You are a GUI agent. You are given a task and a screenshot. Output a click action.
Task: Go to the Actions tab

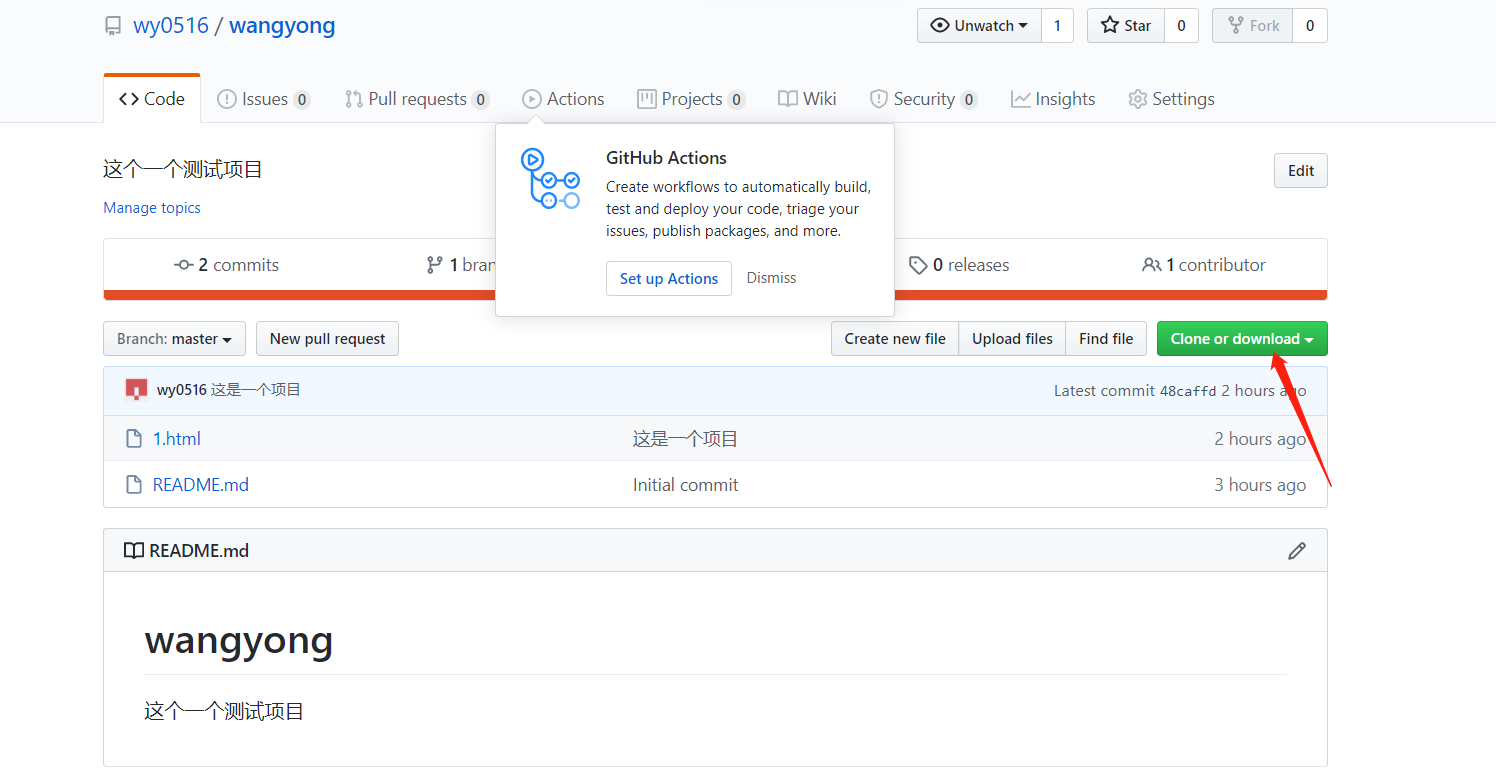(563, 99)
